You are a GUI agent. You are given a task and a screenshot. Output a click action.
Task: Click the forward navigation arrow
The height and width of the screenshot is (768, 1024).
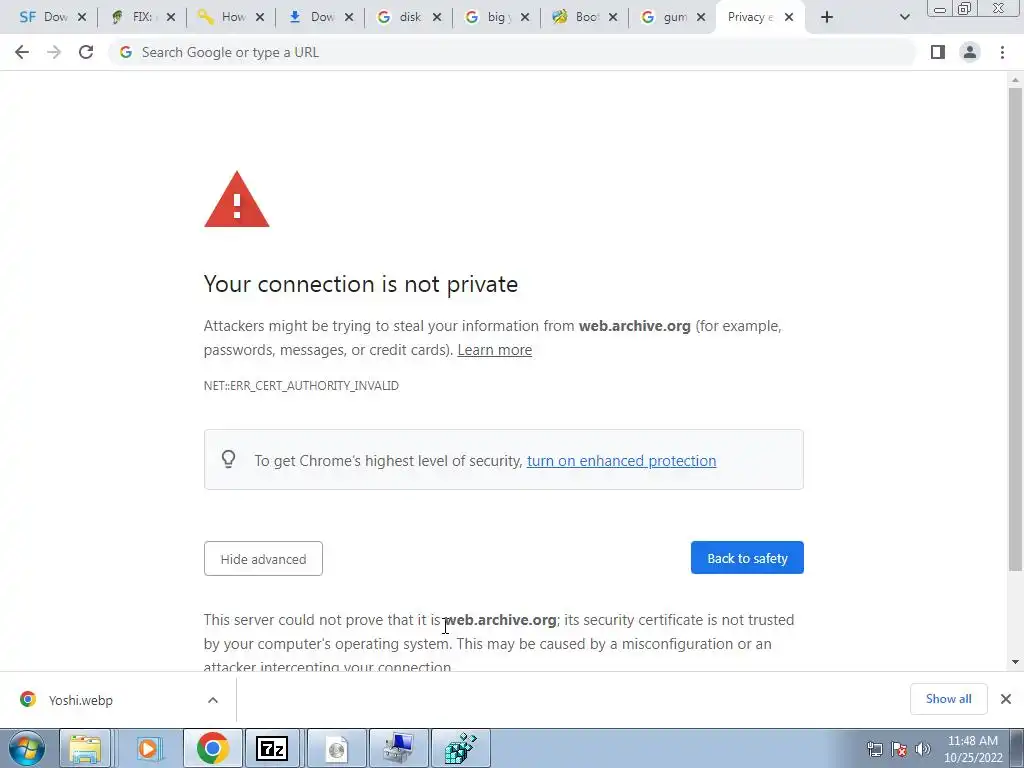(x=54, y=52)
